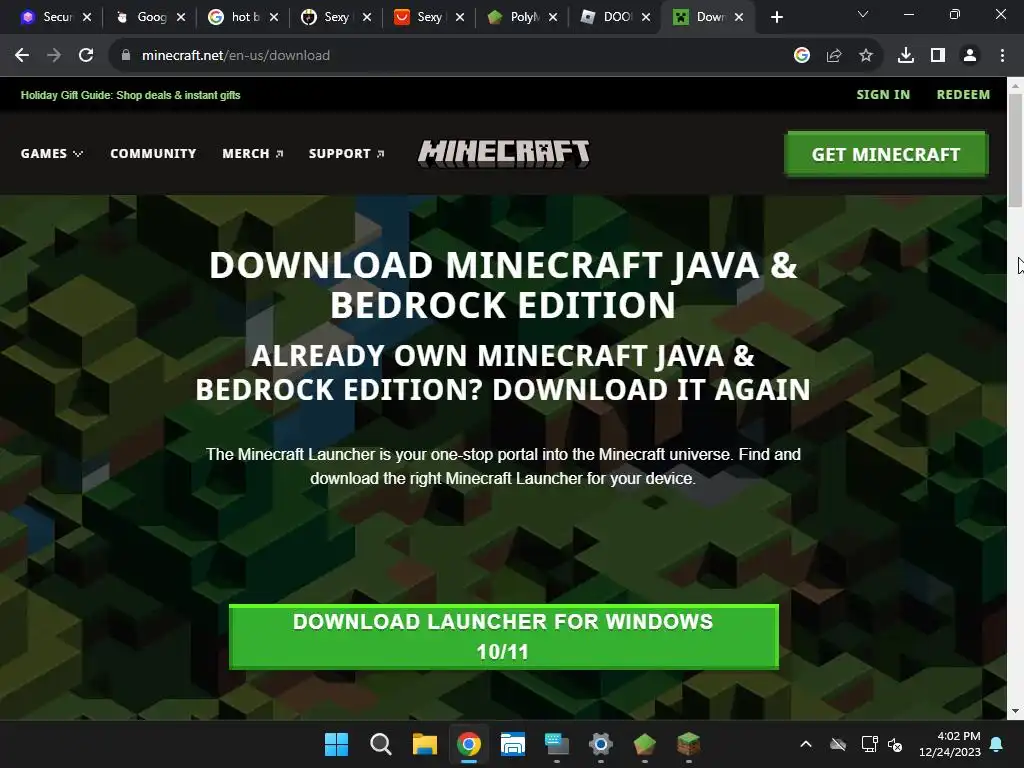1024x768 pixels.
Task: Toggle Chrome side panel
Action: tap(938, 56)
